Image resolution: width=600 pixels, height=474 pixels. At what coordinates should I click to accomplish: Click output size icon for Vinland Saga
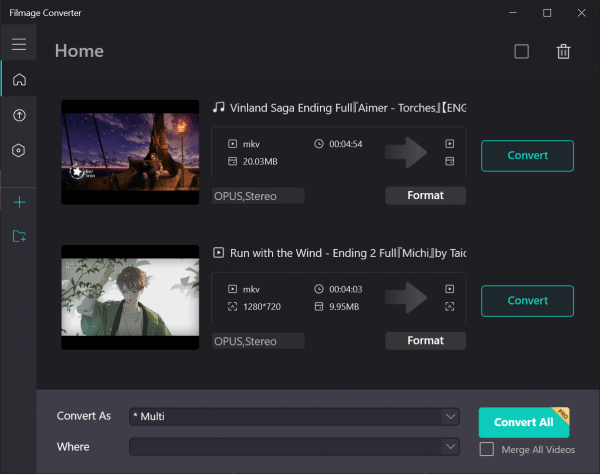click(x=450, y=161)
